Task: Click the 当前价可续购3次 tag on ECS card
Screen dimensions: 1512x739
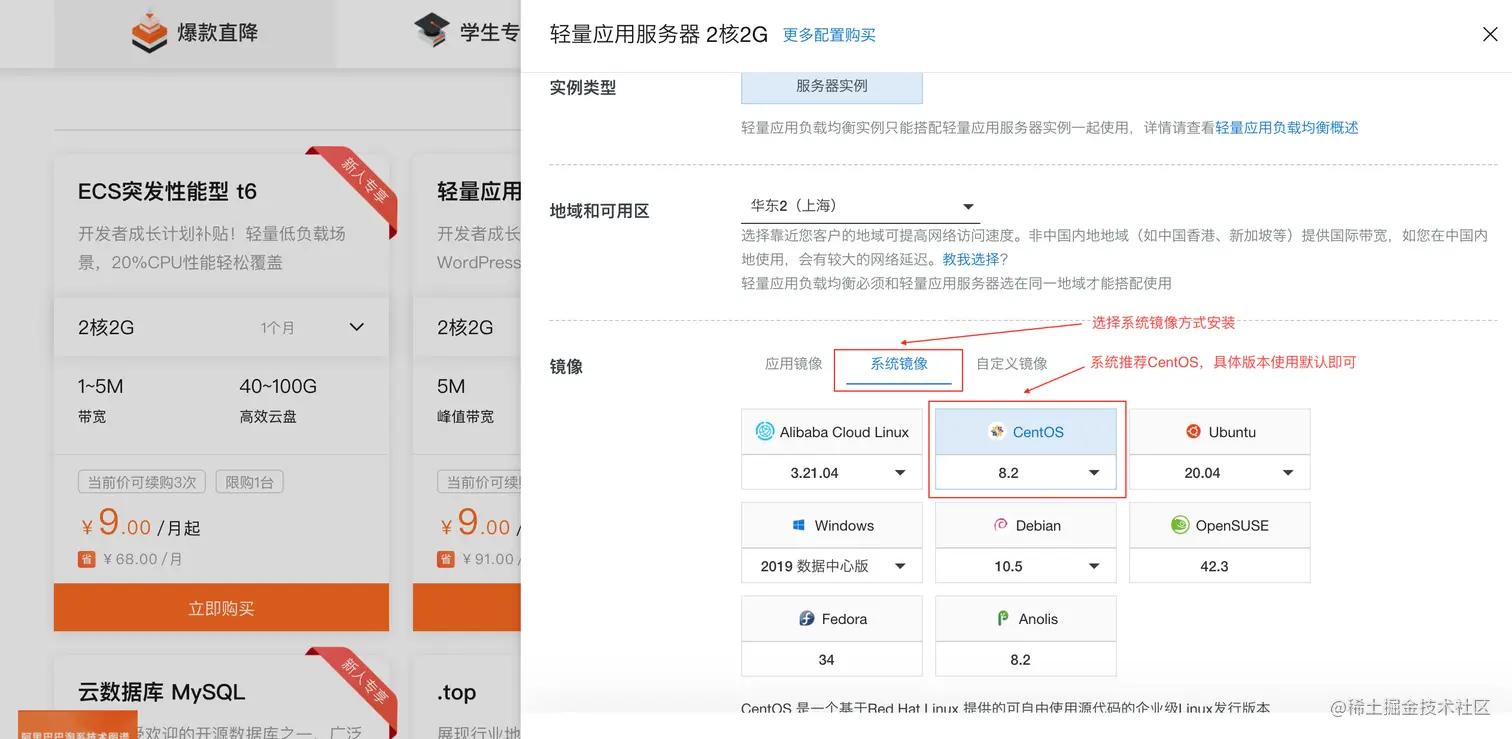Action: (142, 483)
